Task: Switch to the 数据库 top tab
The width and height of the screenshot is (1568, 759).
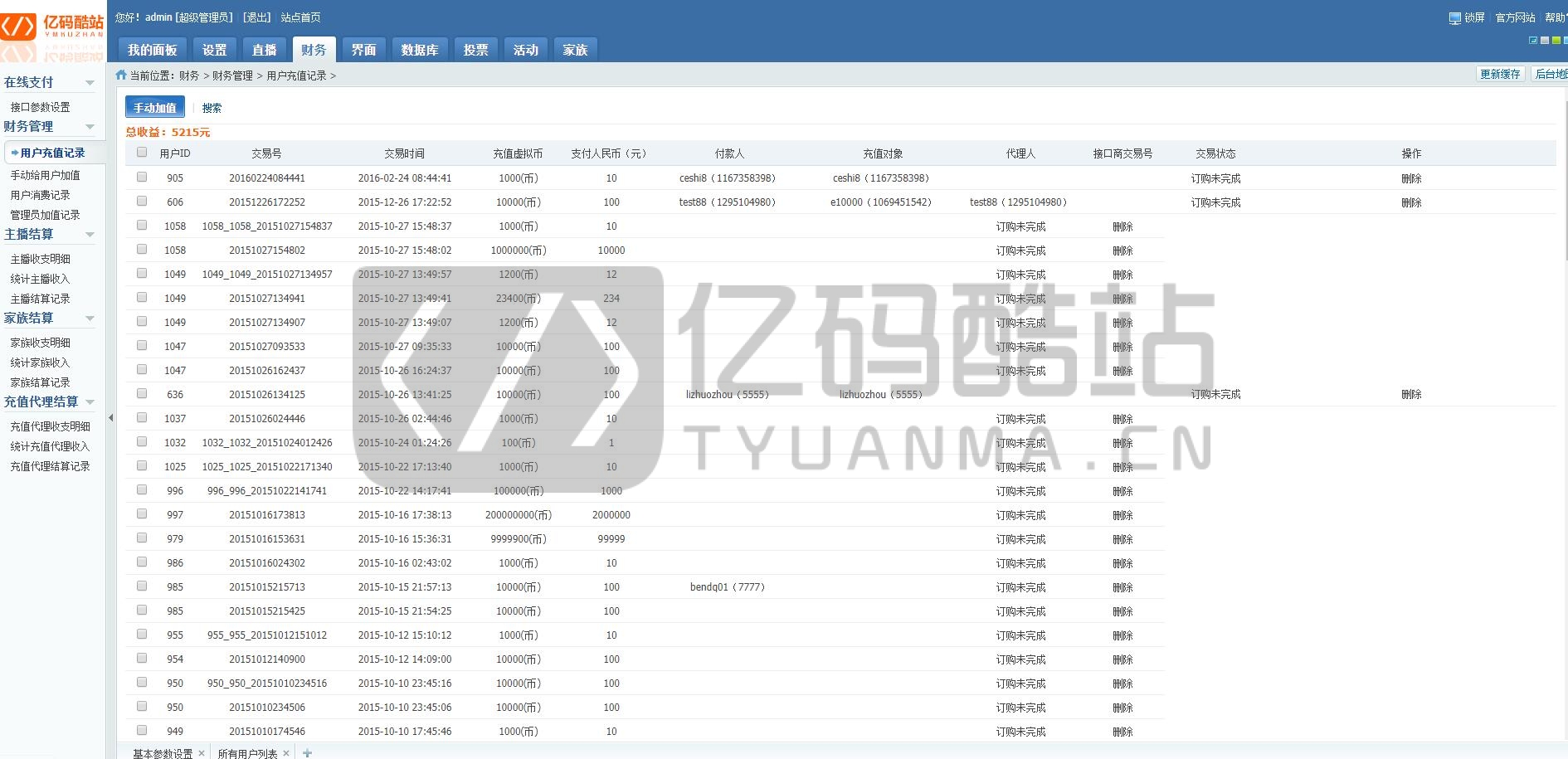Action: pos(419,50)
